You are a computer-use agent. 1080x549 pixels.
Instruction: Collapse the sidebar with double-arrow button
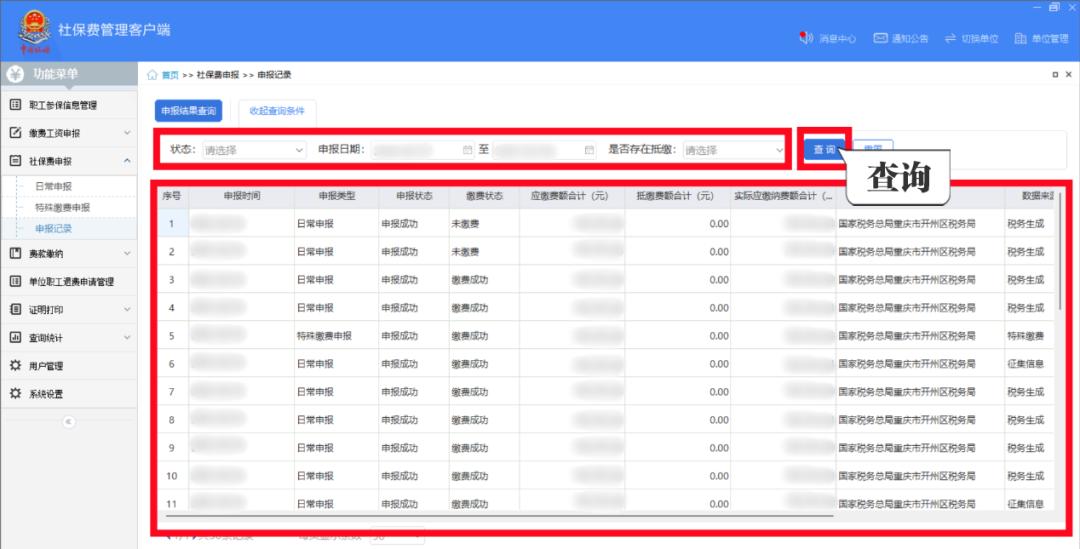point(68,422)
